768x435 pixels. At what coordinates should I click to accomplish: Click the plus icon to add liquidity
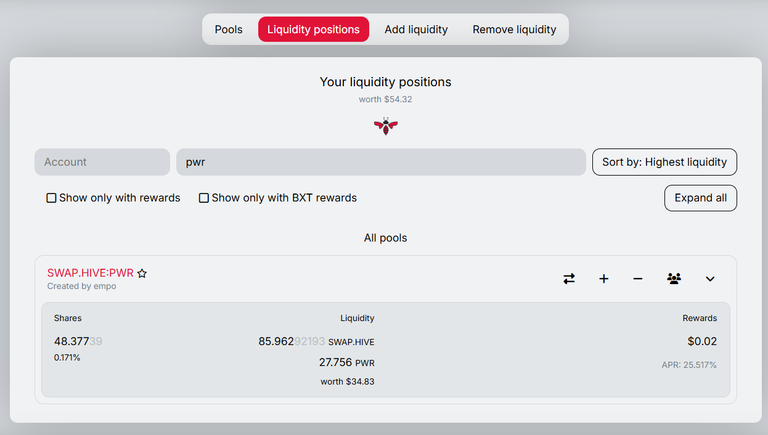603,279
